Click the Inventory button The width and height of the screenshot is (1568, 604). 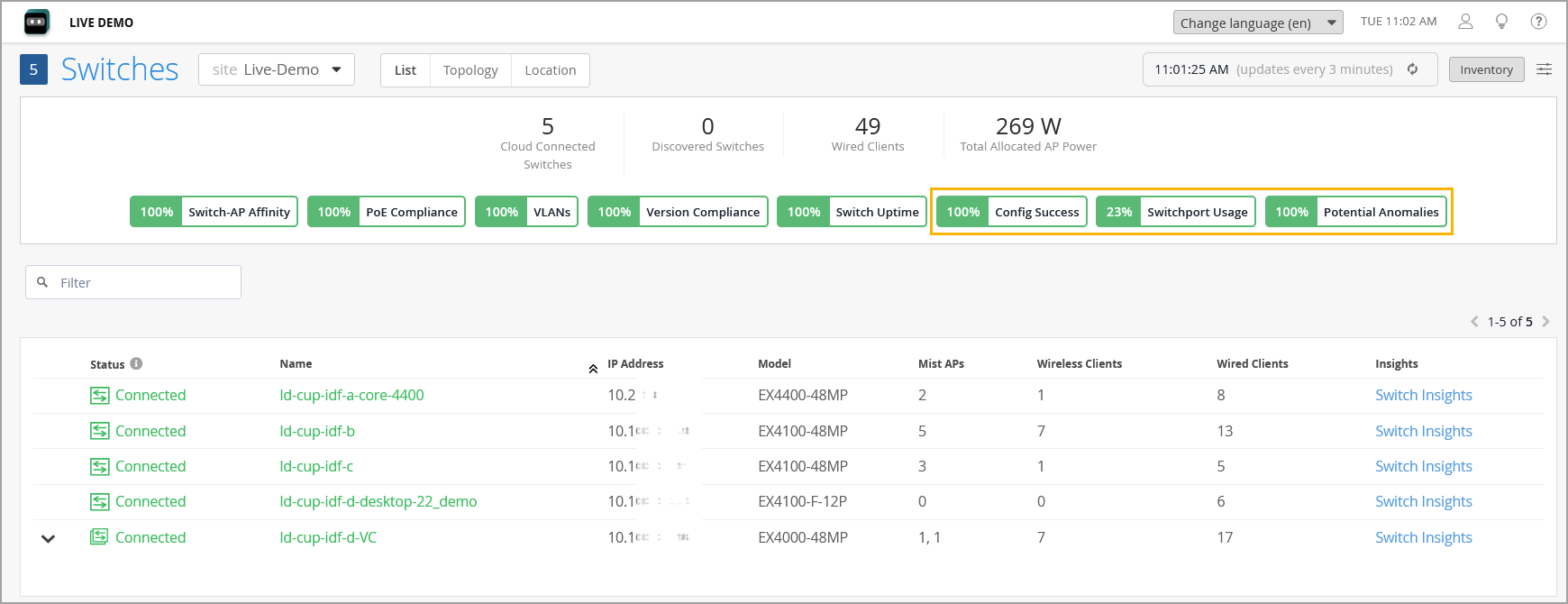1486,69
